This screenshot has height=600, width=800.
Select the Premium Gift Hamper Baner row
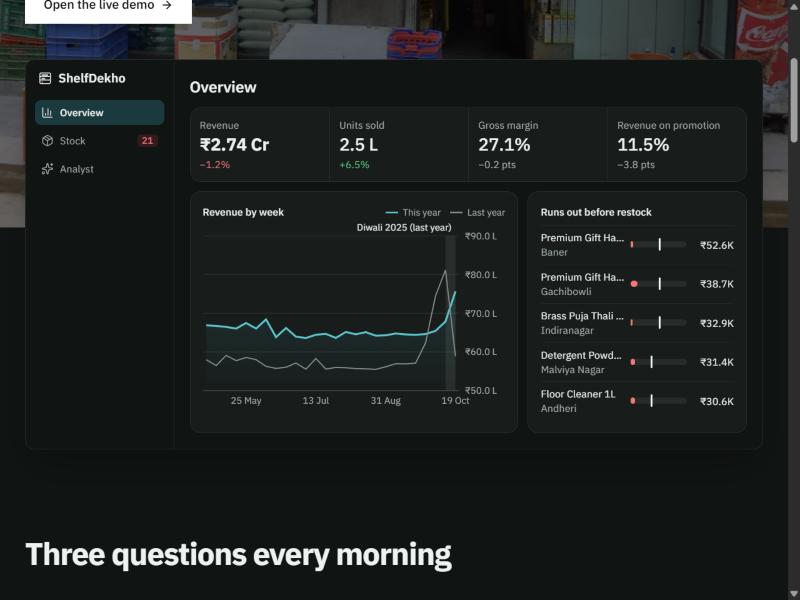(637, 245)
